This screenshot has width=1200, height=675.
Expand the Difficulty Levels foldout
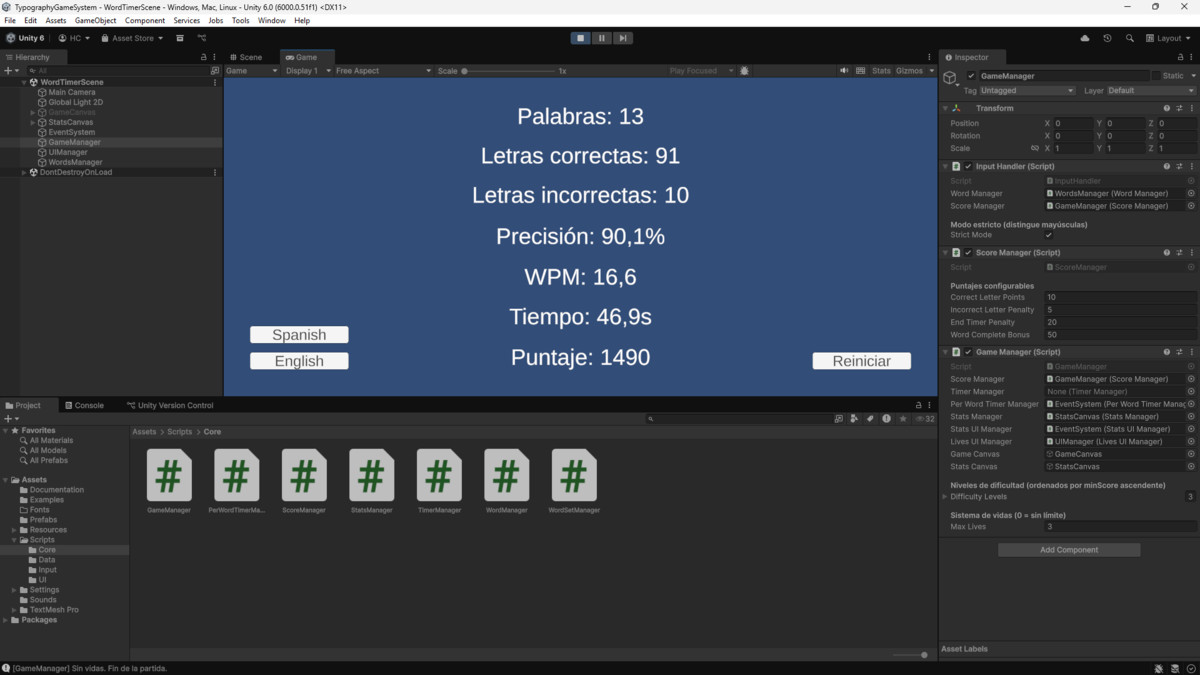[946, 497]
